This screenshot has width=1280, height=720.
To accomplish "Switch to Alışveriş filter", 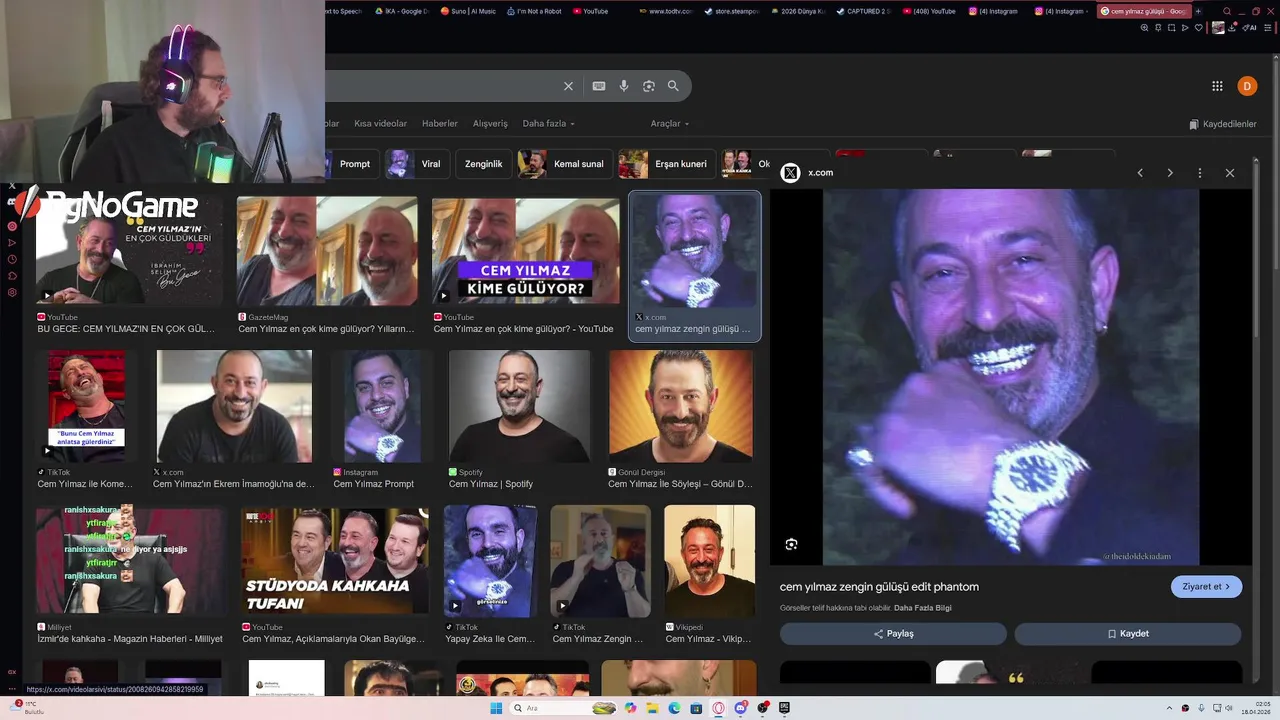I will click(x=490, y=124).
